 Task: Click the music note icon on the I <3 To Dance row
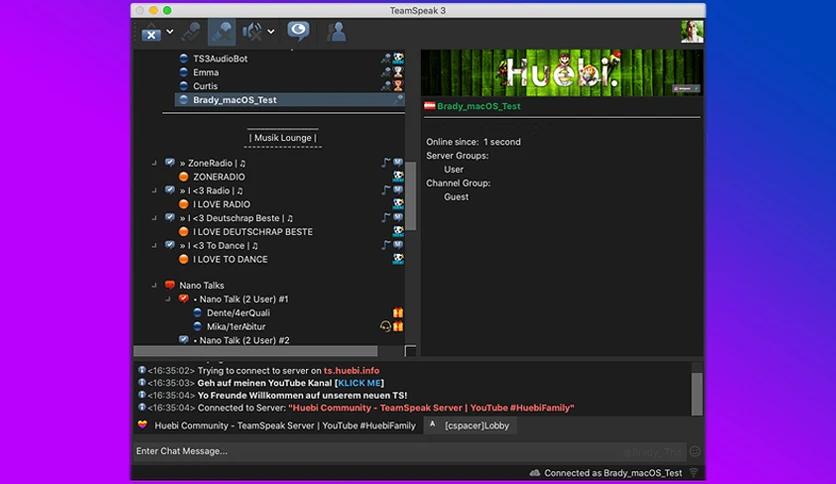(x=386, y=245)
